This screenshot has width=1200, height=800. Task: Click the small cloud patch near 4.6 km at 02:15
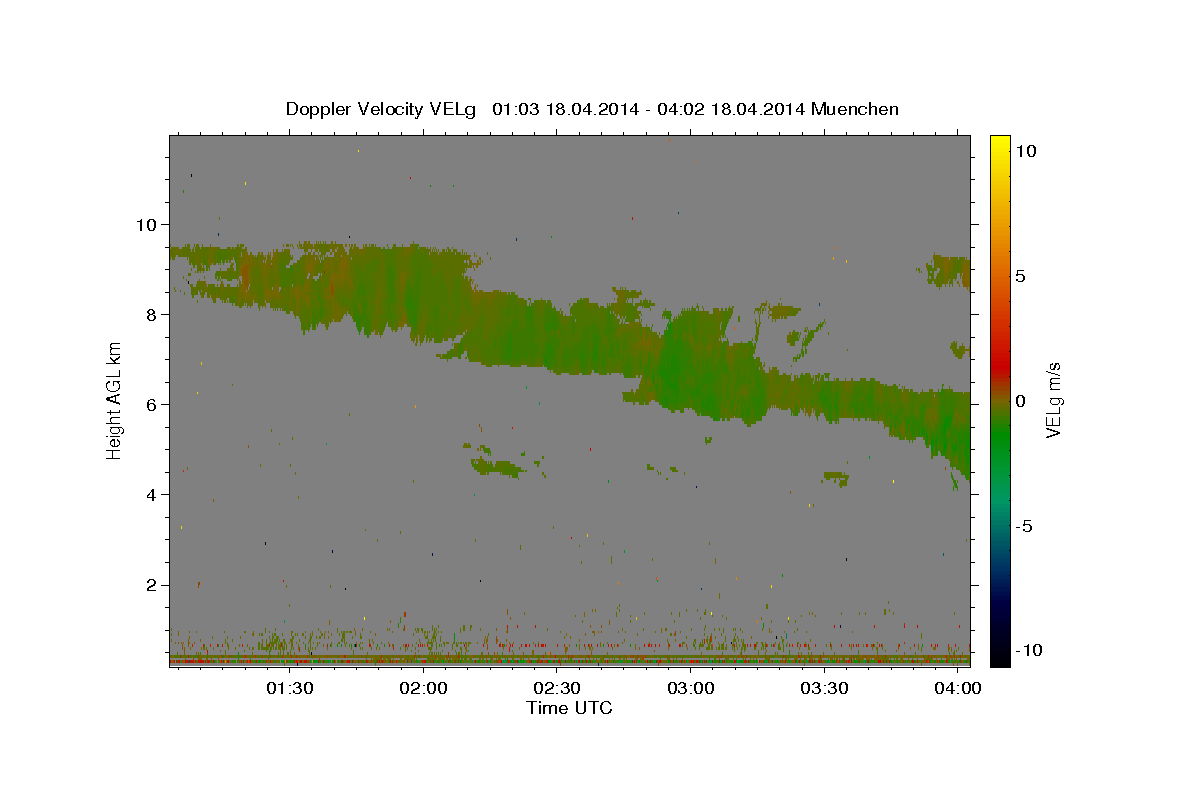[x=497, y=465]
